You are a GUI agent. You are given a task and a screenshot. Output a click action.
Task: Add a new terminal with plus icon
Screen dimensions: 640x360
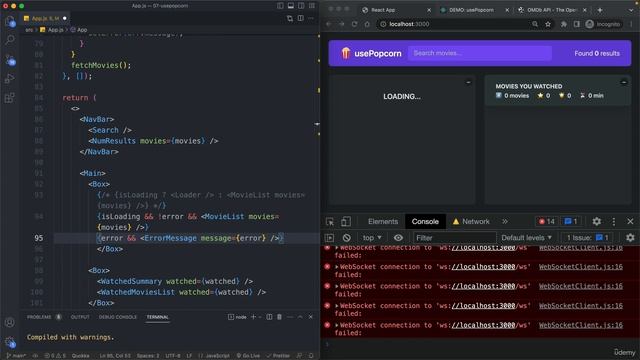click(253, 317)
